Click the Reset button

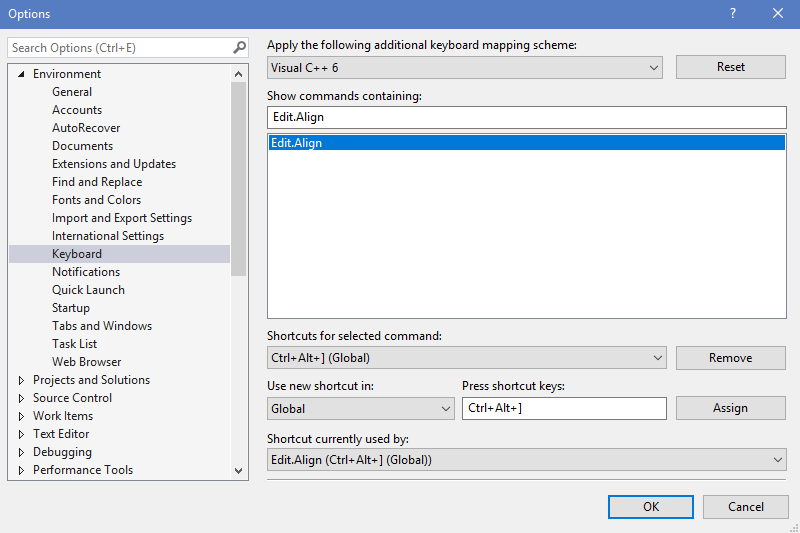731,67
